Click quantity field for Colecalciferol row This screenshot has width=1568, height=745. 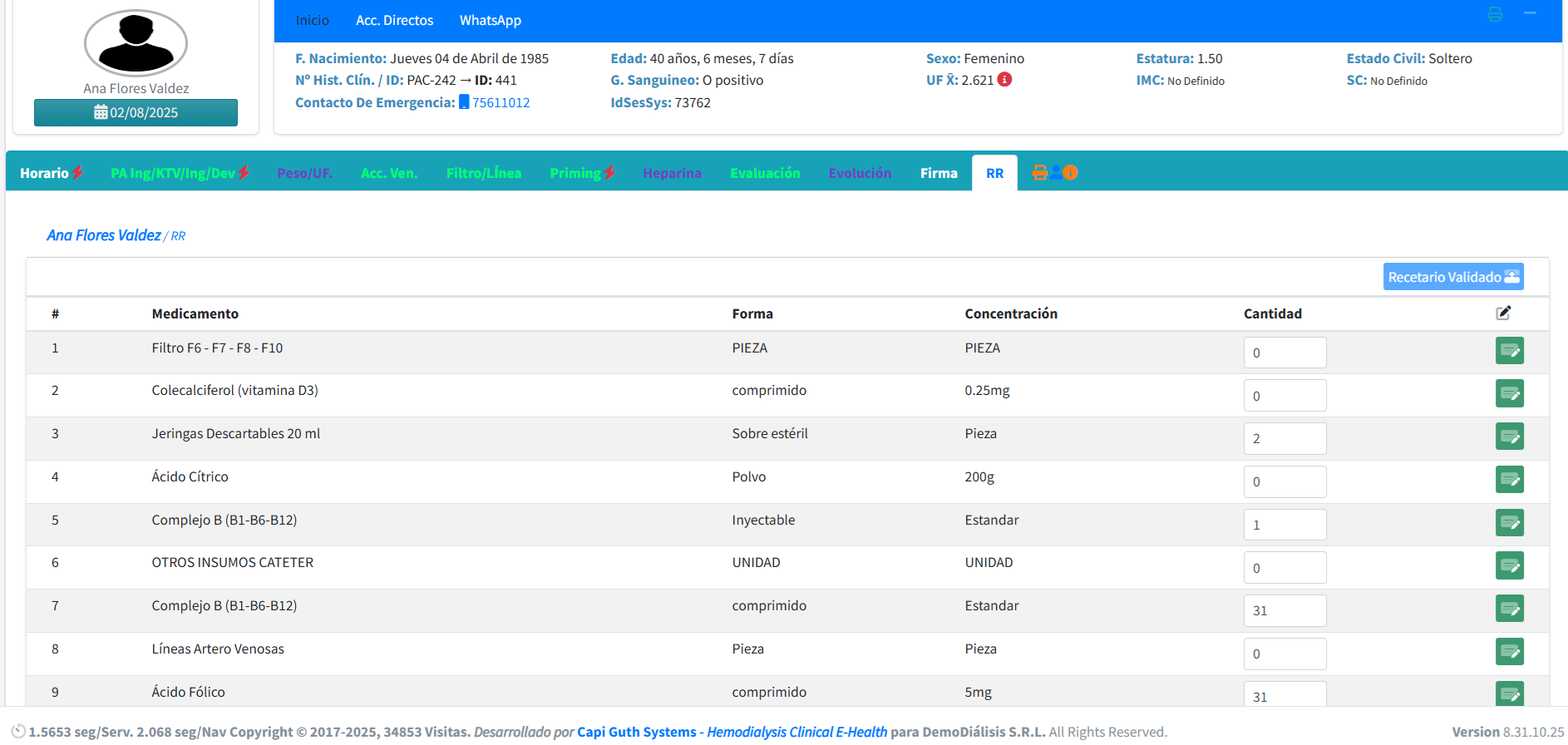tap(1284, 396)
